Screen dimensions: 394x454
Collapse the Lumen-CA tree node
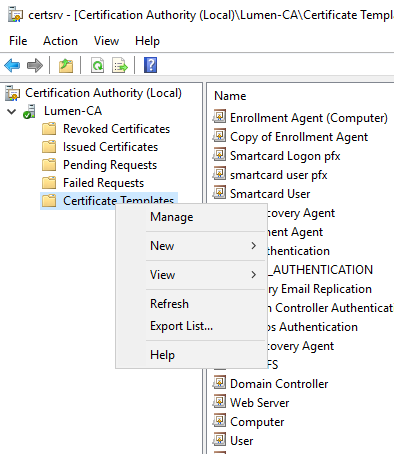click(12, 111)
